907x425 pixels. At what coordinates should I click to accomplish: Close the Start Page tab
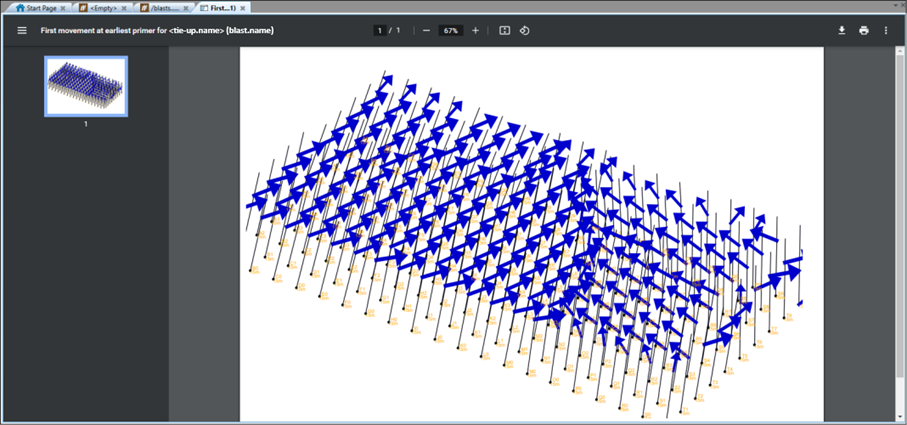click(62, 9)
